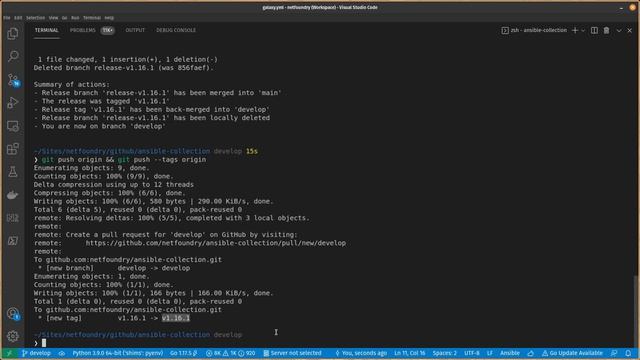Screen dimensions: 640x360
Task: Click the 15s duration indicator in prompt
Action: (251, 151)
